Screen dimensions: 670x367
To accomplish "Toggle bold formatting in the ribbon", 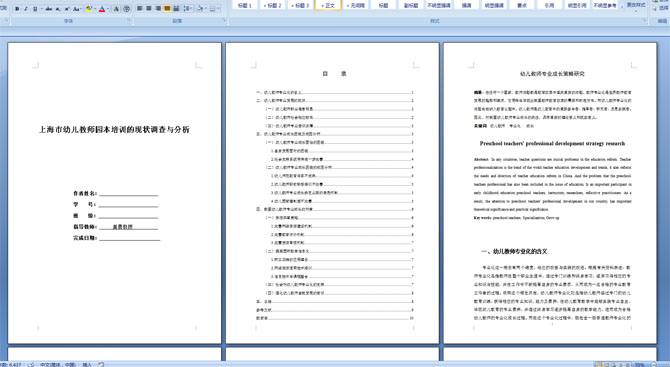I will [x=17, y=9].
